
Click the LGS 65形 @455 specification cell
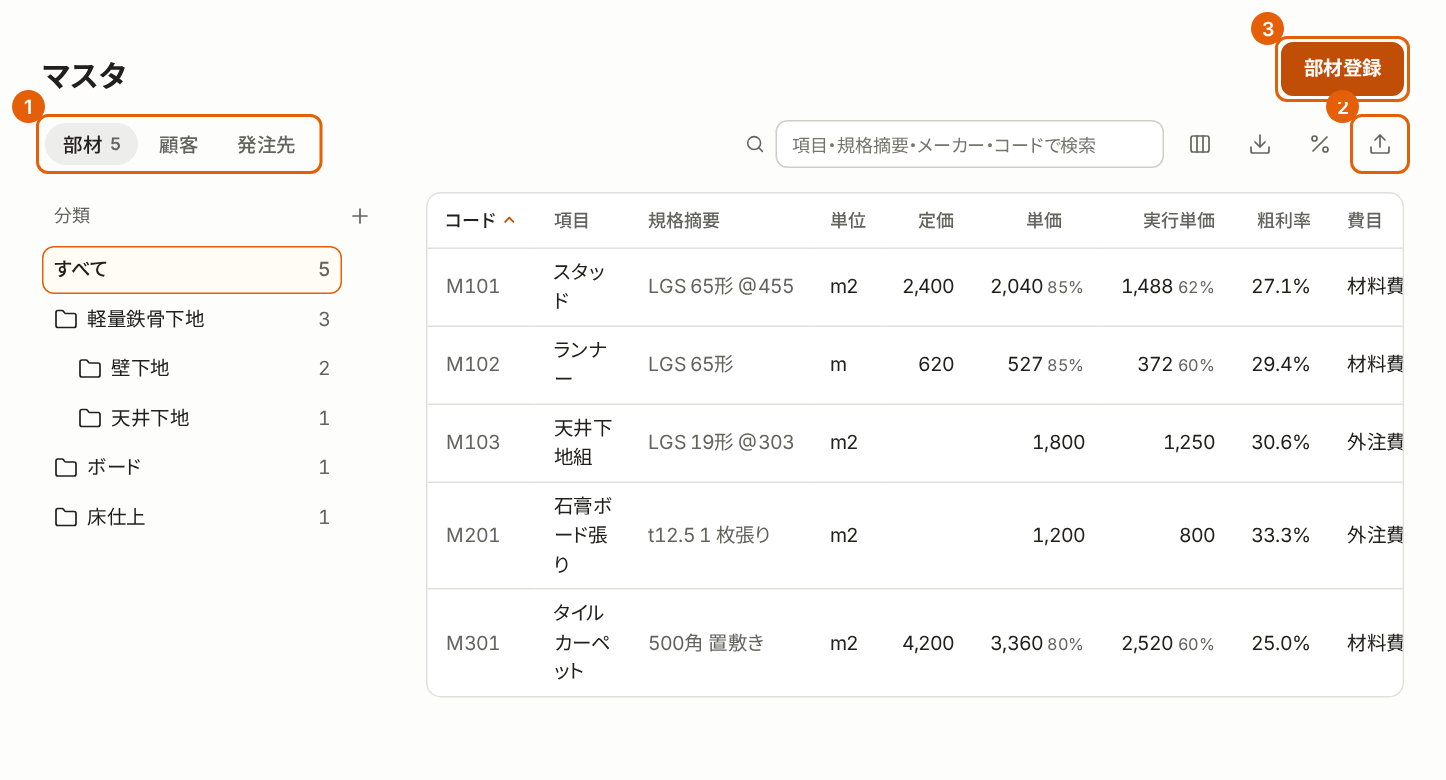point(721,287)
